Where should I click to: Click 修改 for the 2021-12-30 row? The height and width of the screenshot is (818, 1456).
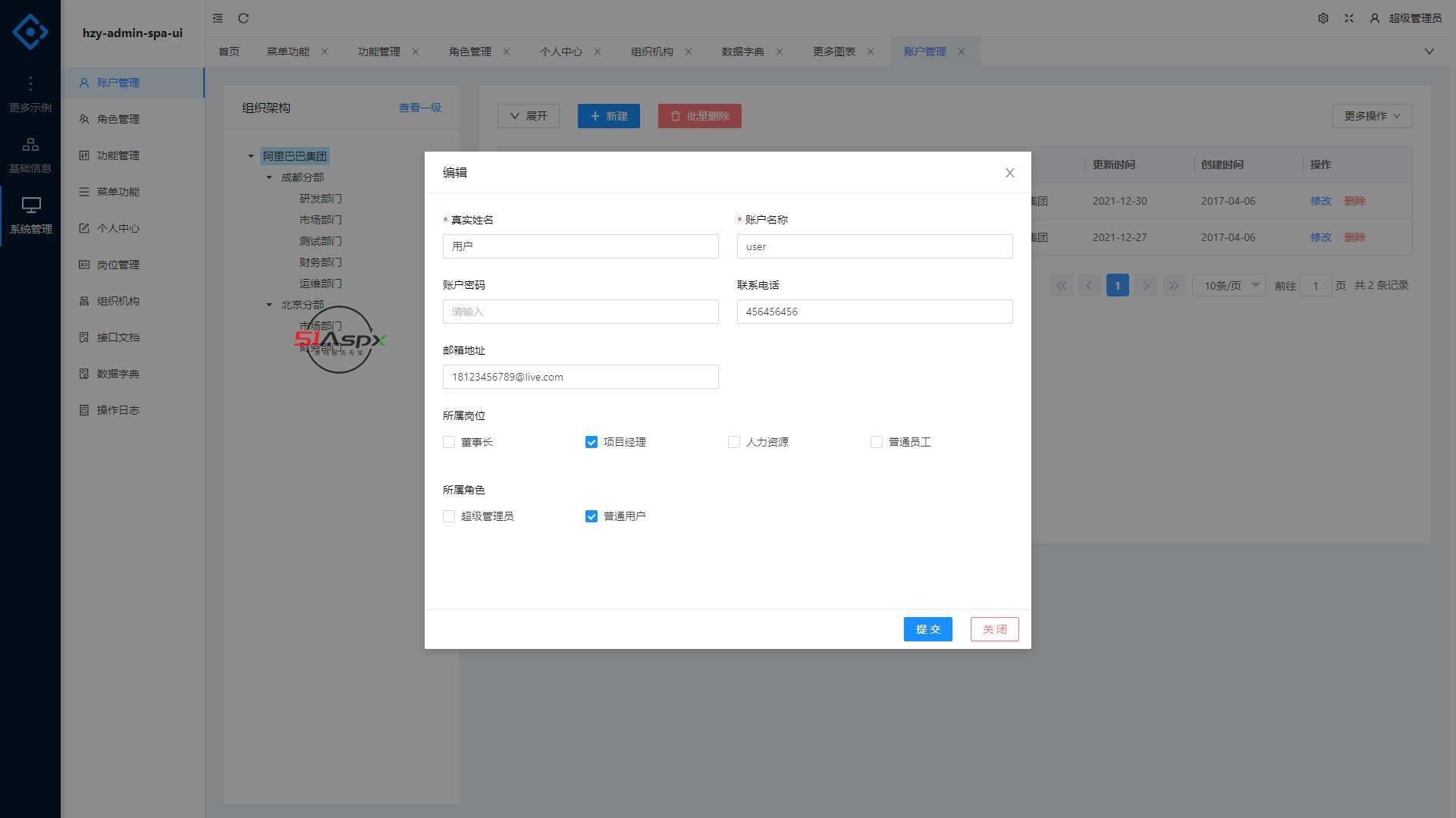click(1321, 201)
